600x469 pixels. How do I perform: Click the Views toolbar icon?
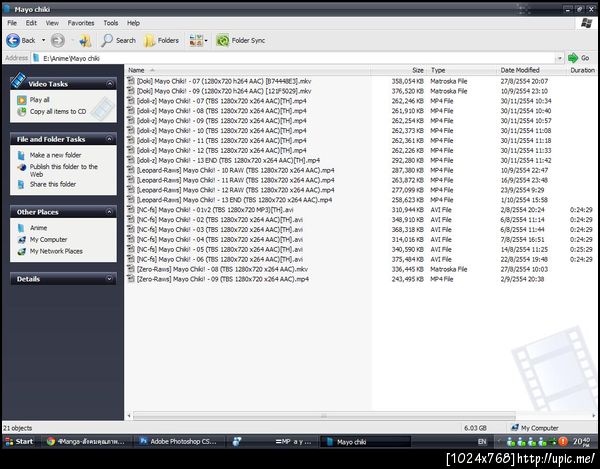tap(196, 41)
